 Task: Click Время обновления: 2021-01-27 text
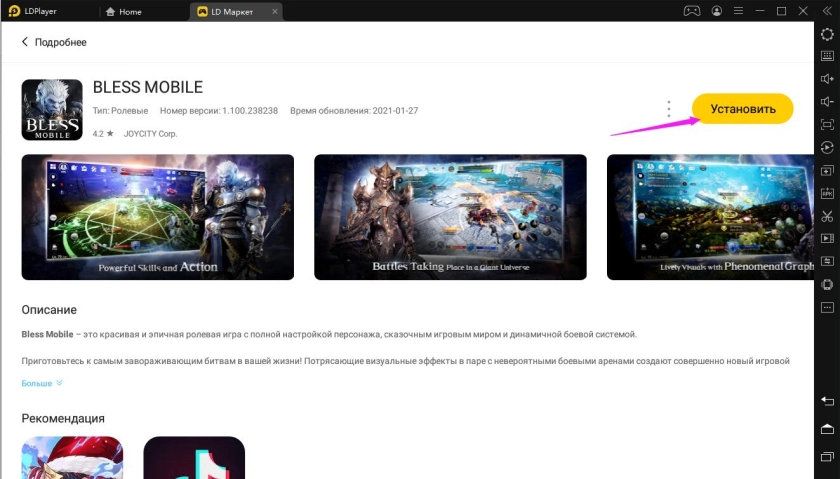click(x=354, y=111)
